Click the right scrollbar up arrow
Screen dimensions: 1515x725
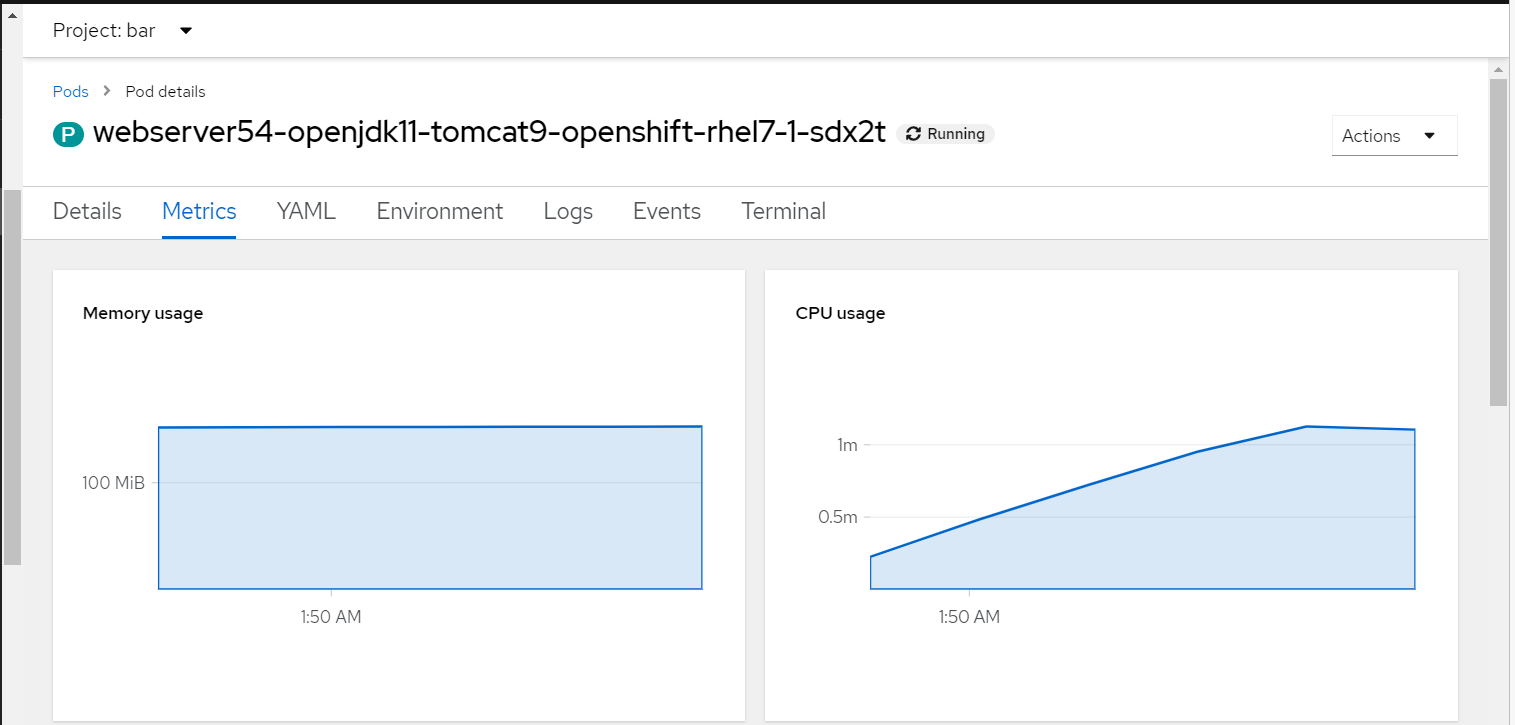(1497, 69)
